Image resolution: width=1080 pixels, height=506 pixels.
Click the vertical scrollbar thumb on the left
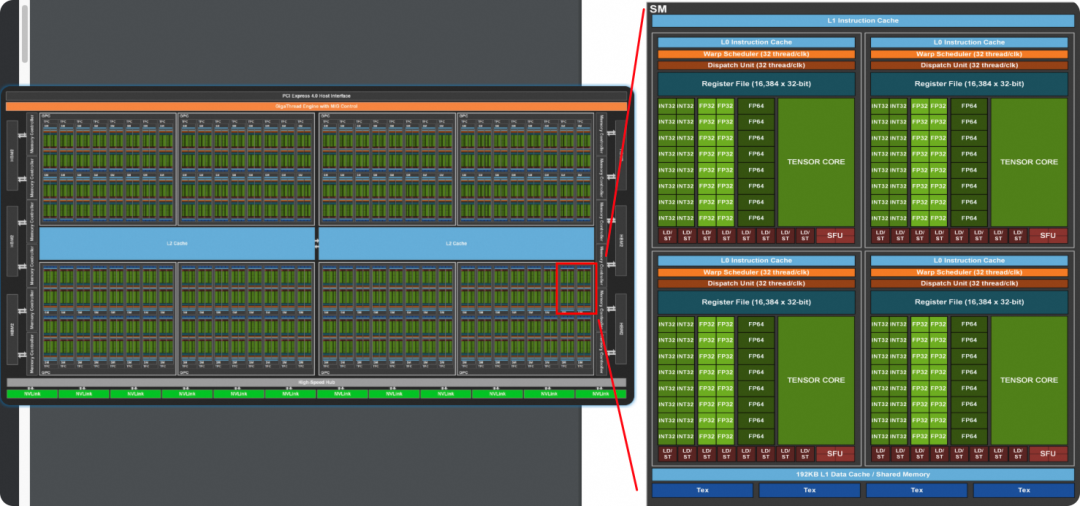(x=24, y=33)
